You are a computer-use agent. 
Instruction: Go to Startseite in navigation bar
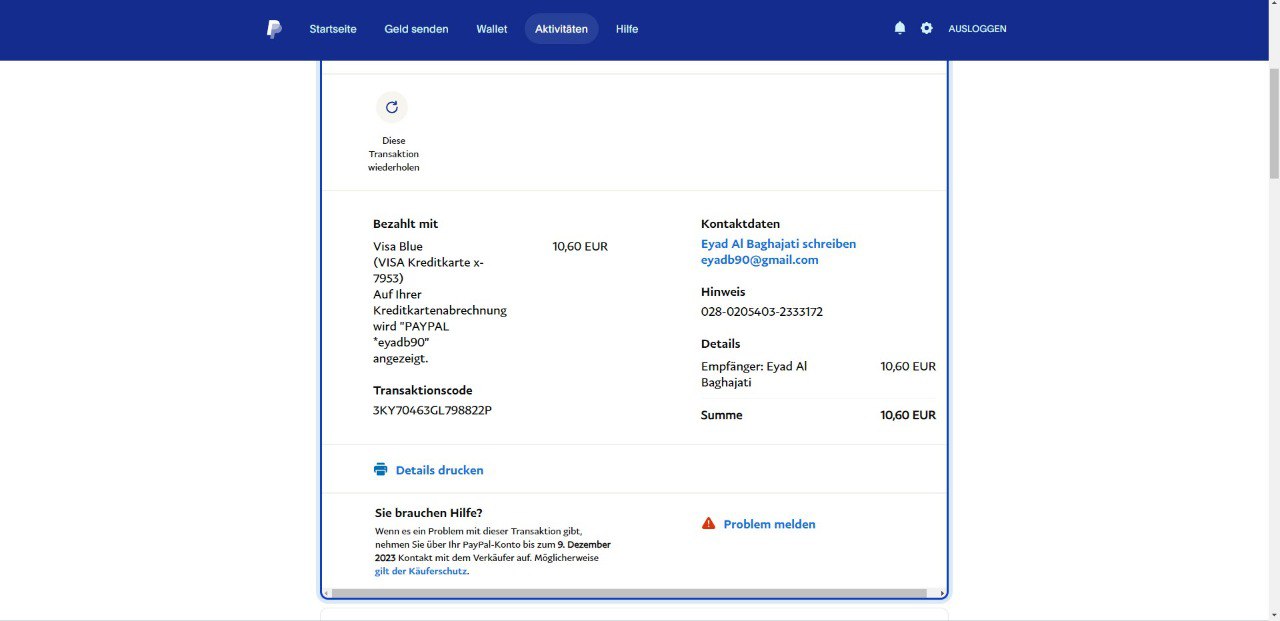333,29
